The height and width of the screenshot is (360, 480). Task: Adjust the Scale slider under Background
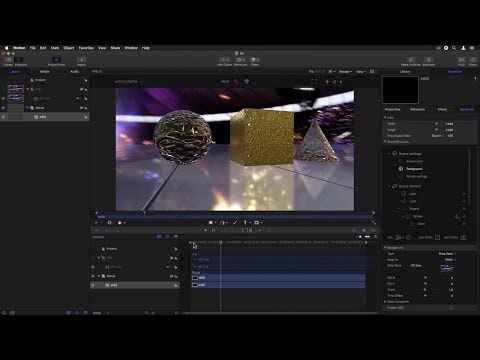point(425,290)
